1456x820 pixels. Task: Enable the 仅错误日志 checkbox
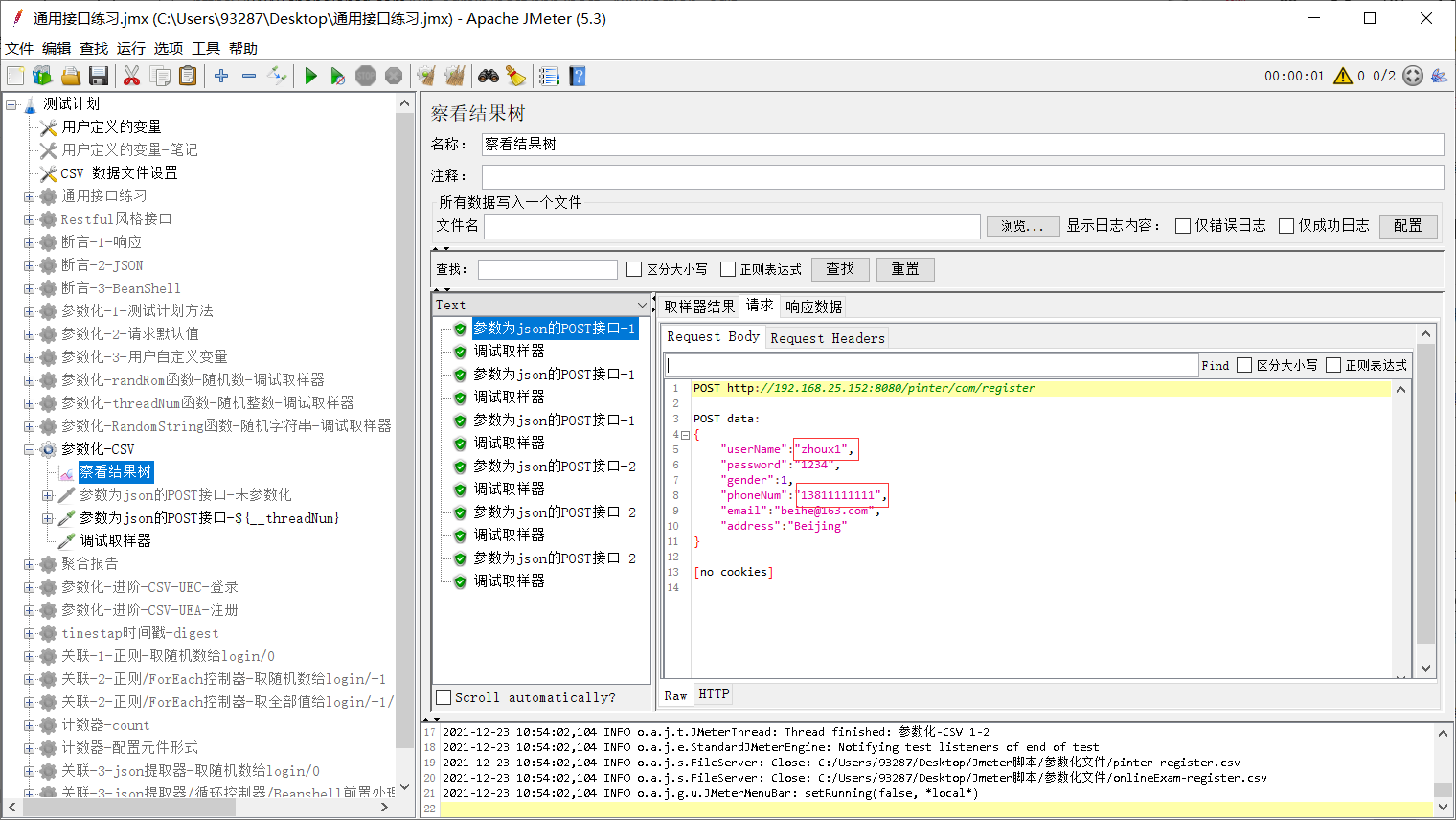(x=1183, y=226)
